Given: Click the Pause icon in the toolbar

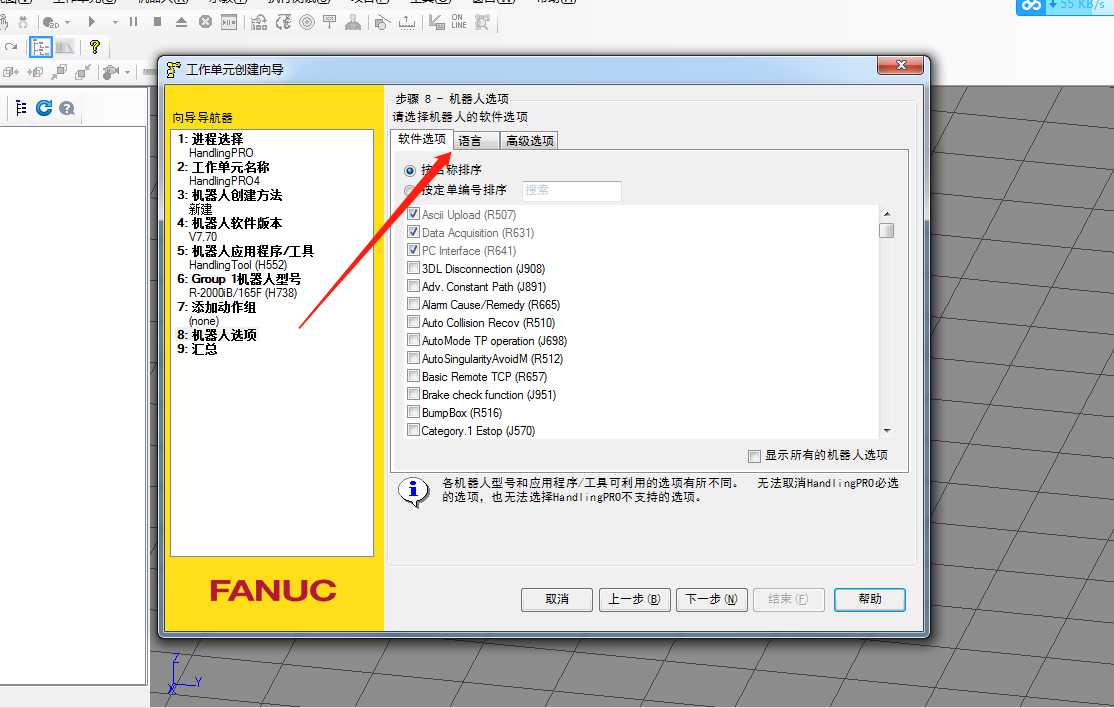Looking at the screenshot, I should 133,22.
